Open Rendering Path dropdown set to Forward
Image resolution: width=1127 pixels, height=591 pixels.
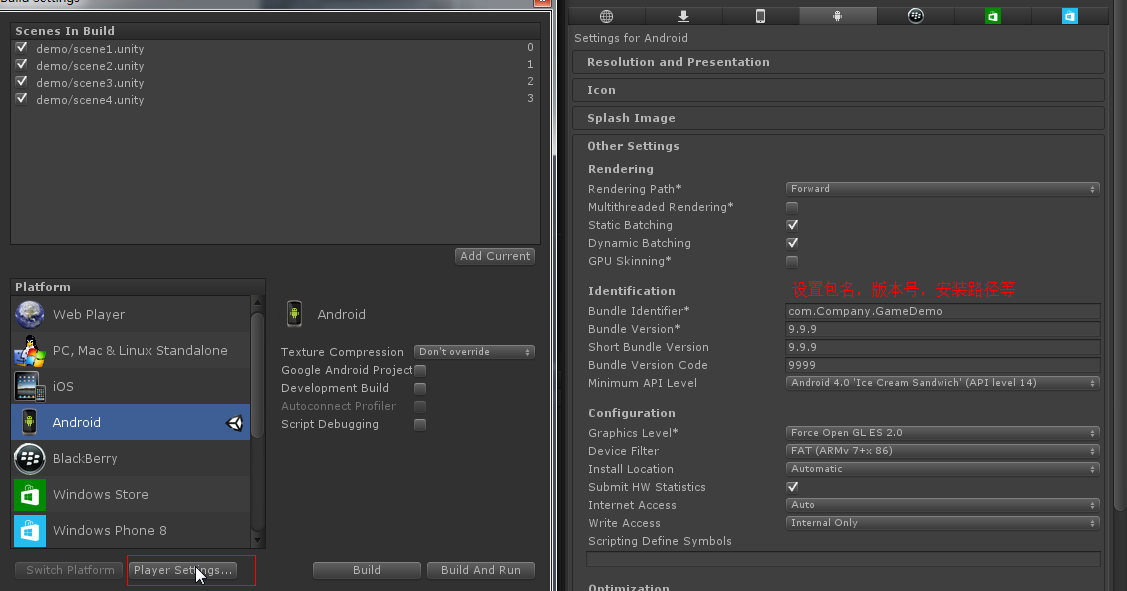point(942,188)
